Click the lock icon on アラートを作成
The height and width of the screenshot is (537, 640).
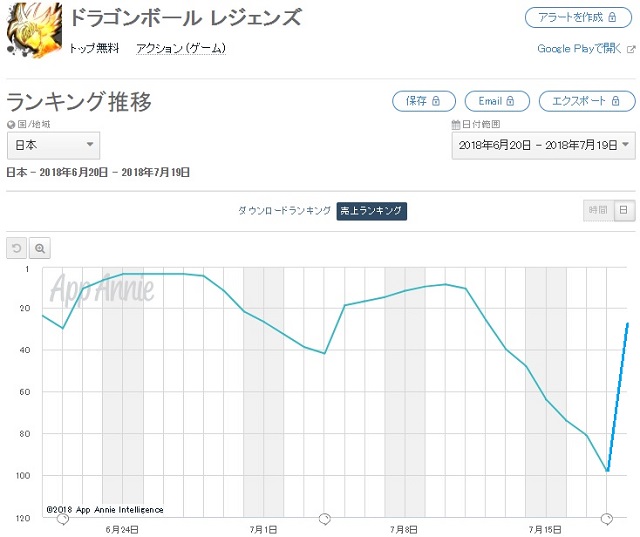[612, 17]
